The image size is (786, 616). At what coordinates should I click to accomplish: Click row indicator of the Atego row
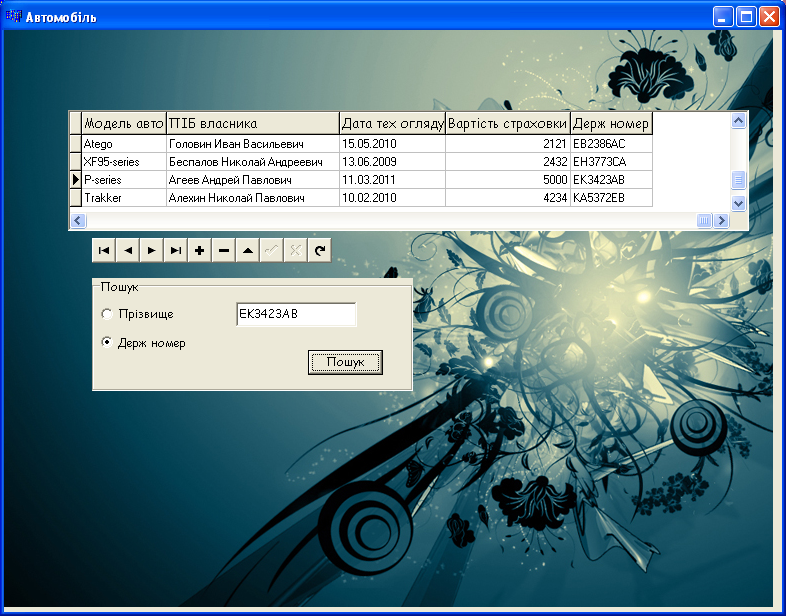tap(75, 144)
